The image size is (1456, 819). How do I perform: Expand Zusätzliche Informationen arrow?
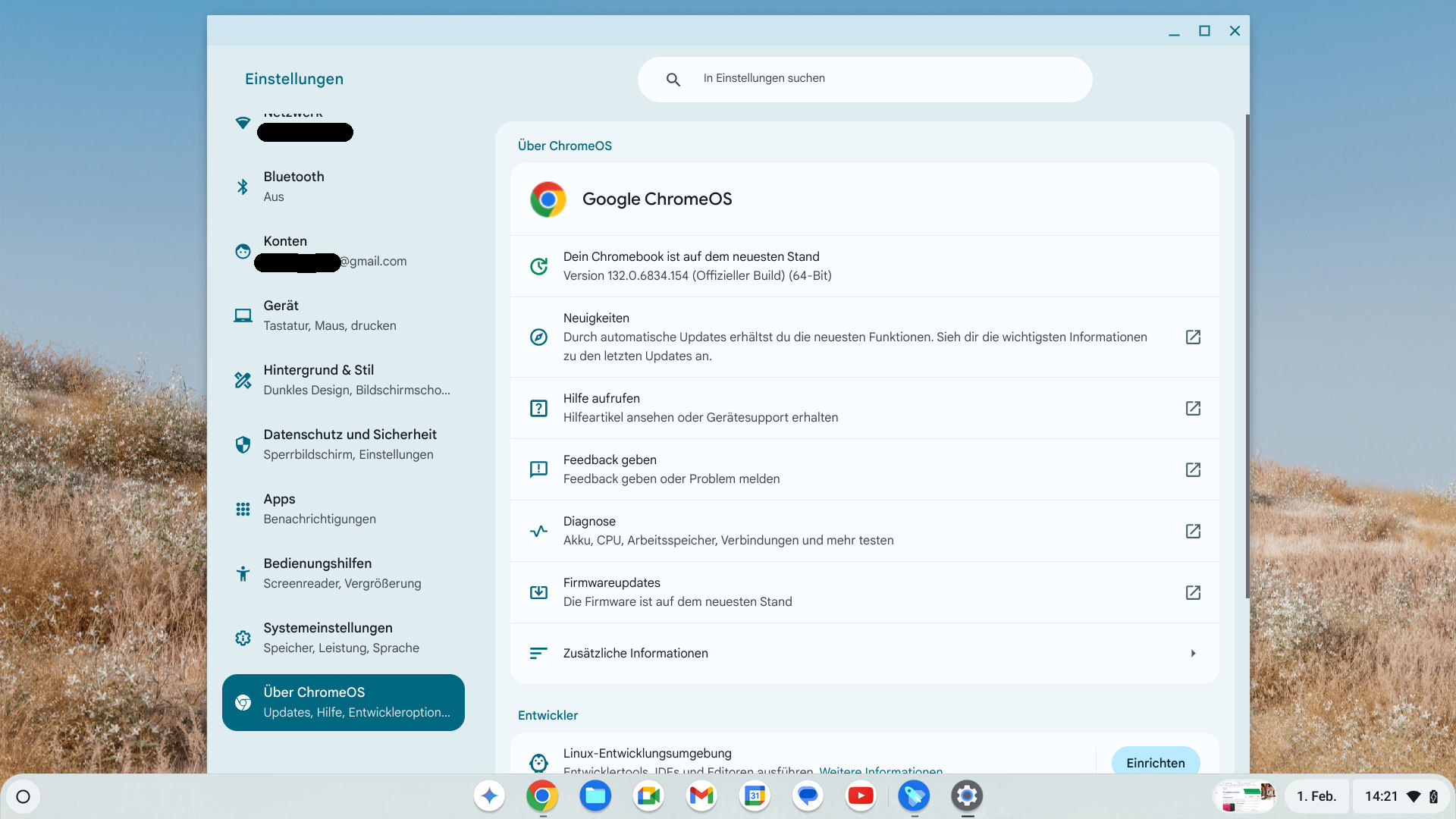[1193, 653]
